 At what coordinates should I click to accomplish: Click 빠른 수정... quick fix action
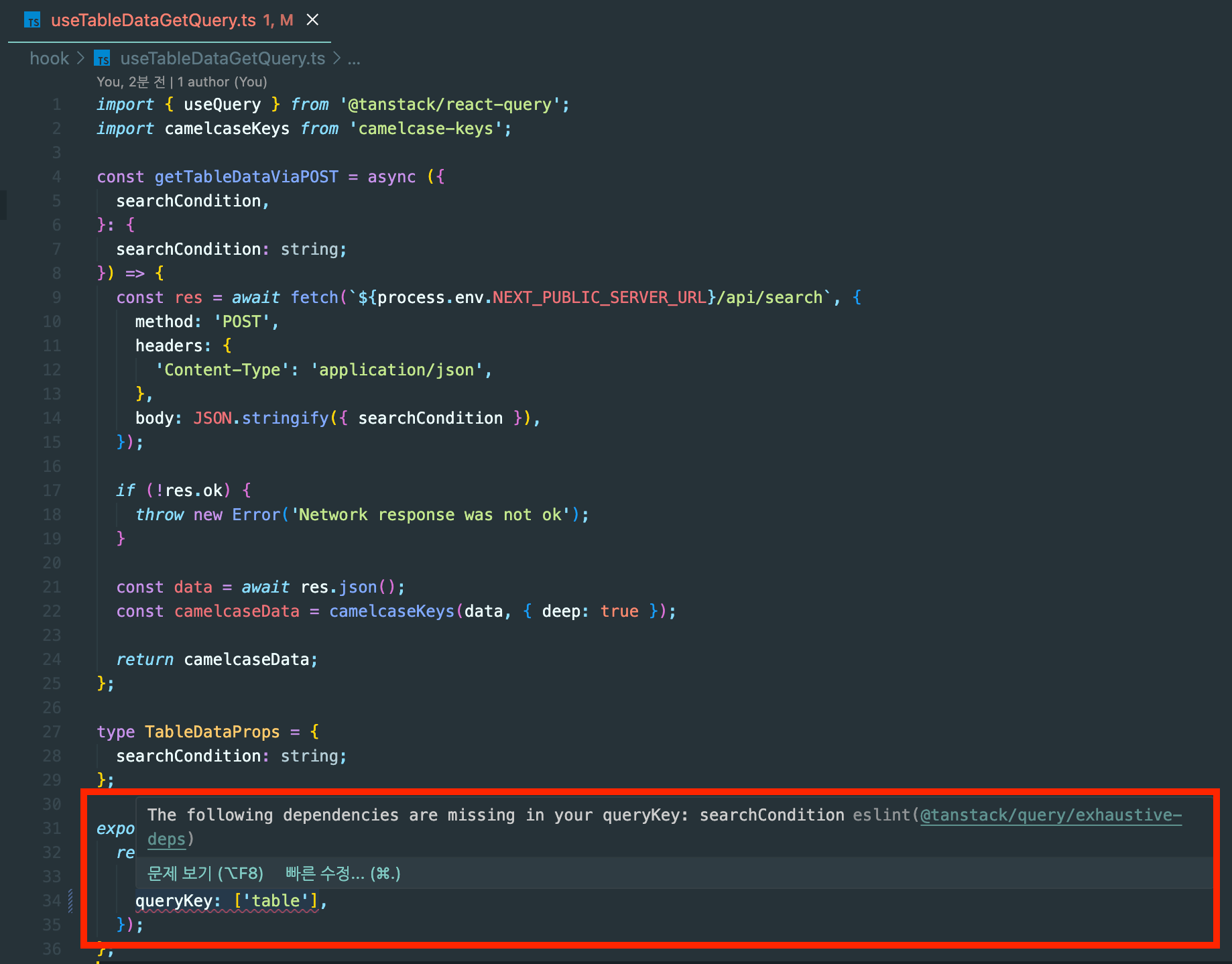click(343, 873)
